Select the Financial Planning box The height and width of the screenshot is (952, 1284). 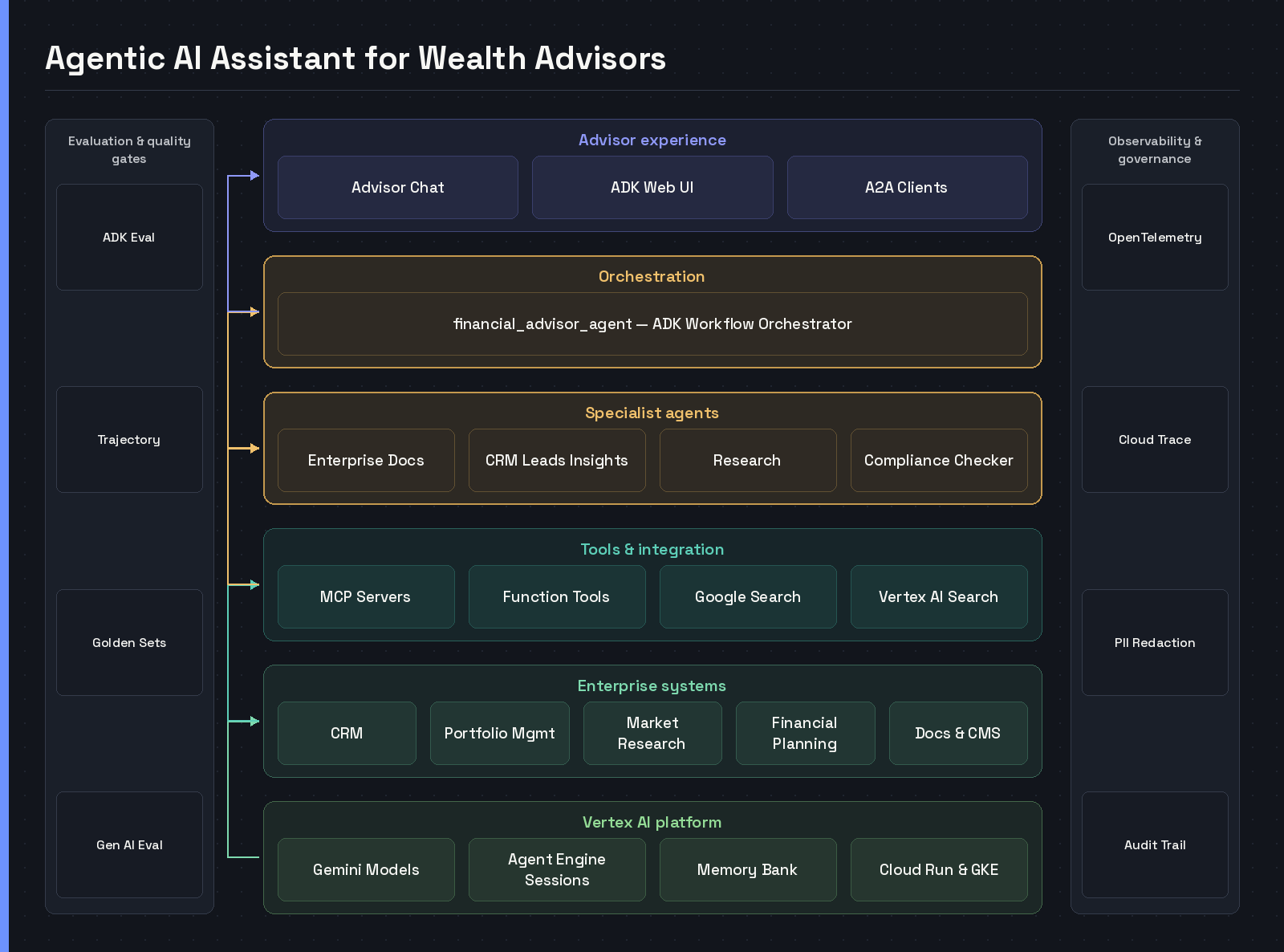(x=805, y=733)
